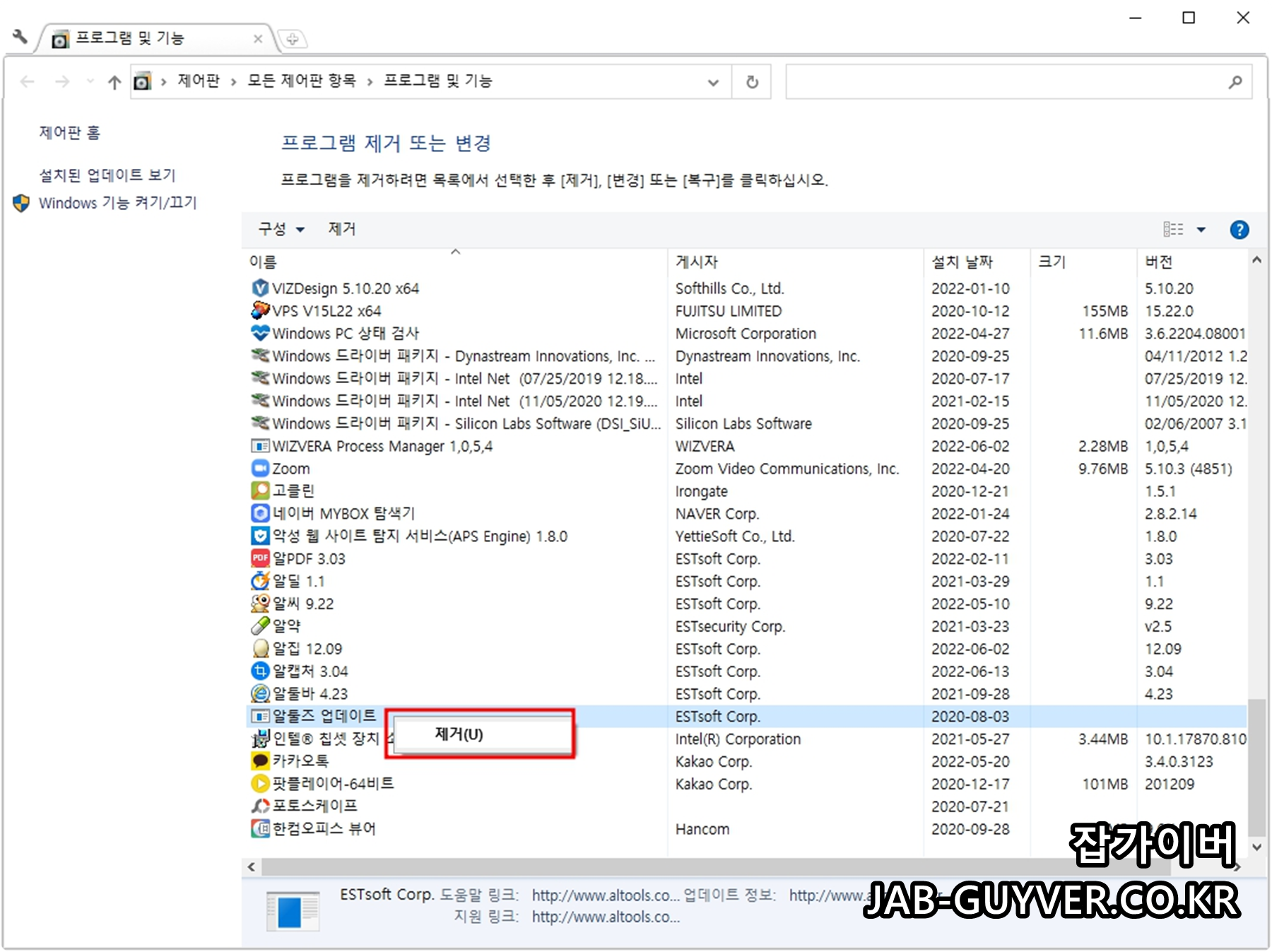Image resolution: width=1272 pixels, height=952 pixels.
Task: Click the forward navigation arrow
Action: [x=62, y=82]
